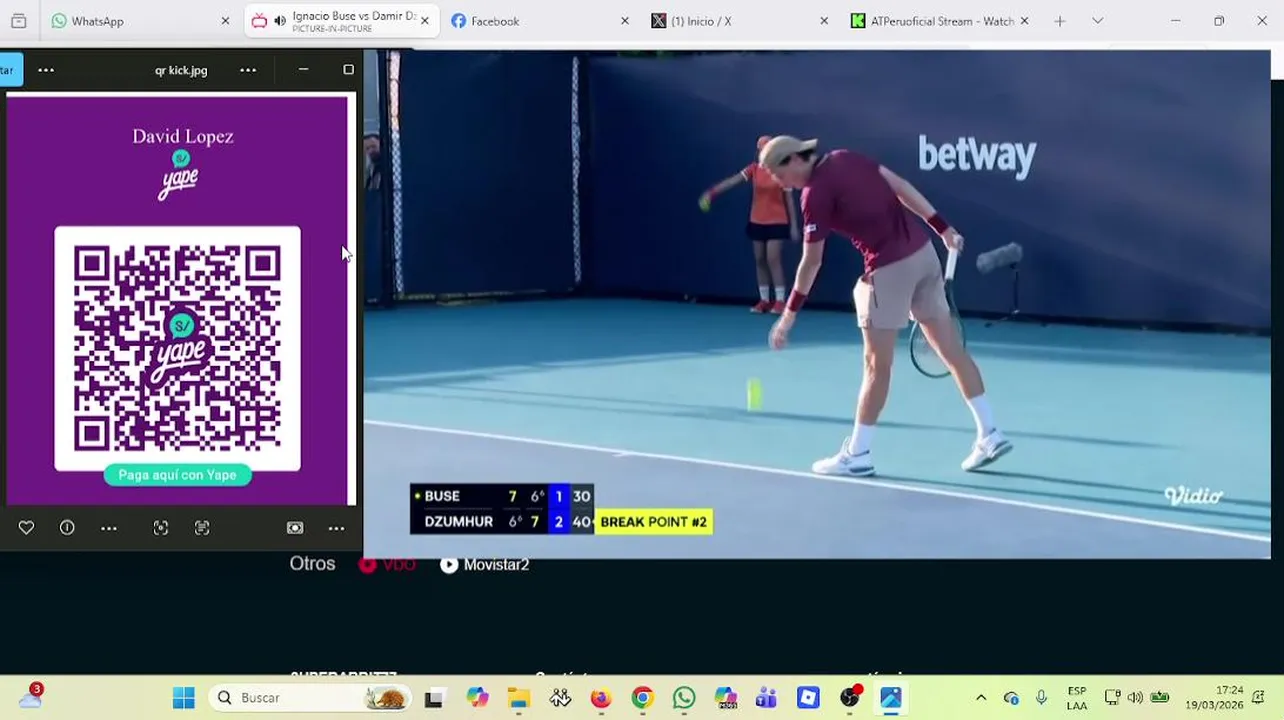Open WhatsApp from the taskbar
Screen dimensions: 1284x720
click(x=684, y=698)
